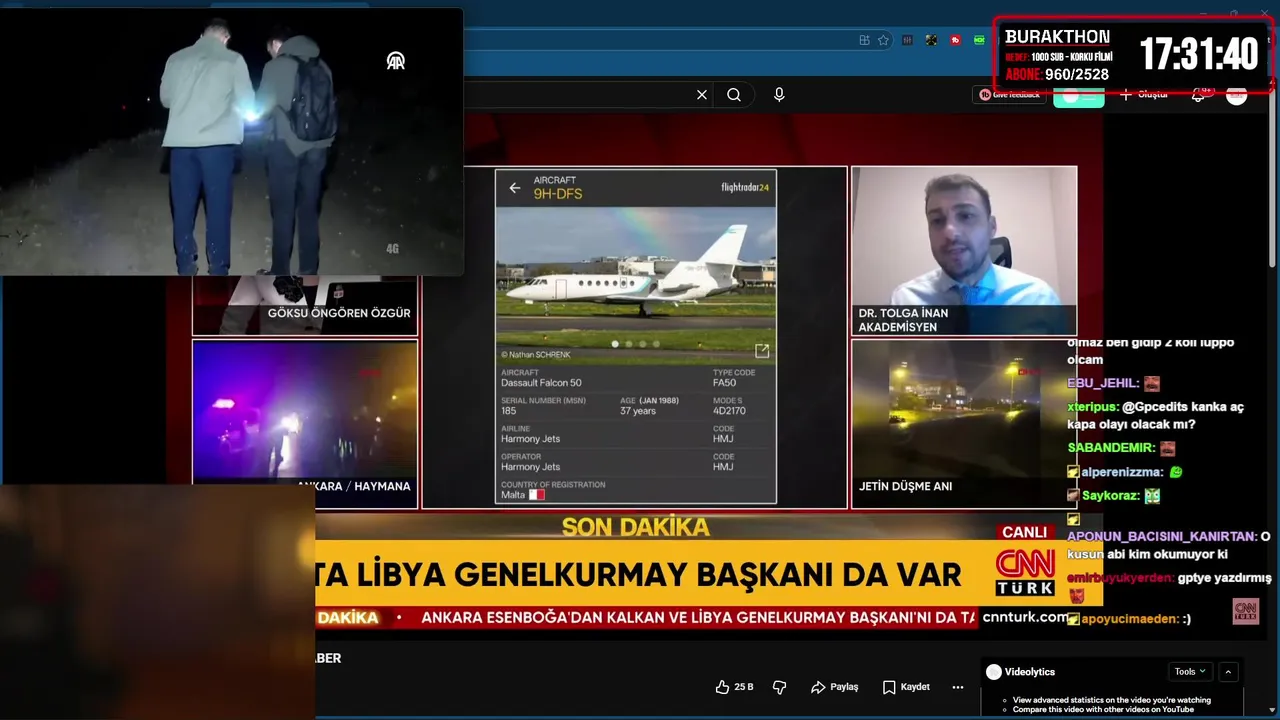The height and width of the screenshot is (720, 1280).
Task: Click chat username APONUN_BACISINI_KANIRTAN
Action: pyautogui.click(x=1161, y=537)
